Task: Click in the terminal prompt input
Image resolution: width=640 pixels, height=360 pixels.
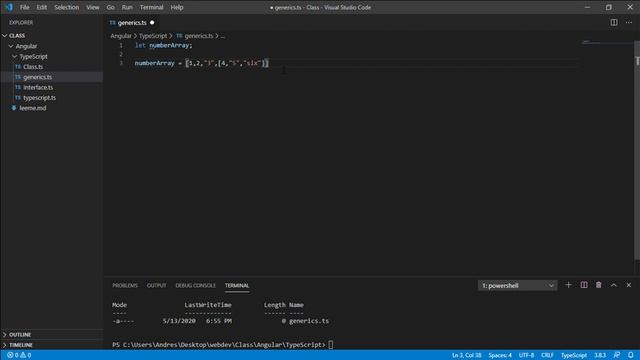Action: (x=331, y=345)
